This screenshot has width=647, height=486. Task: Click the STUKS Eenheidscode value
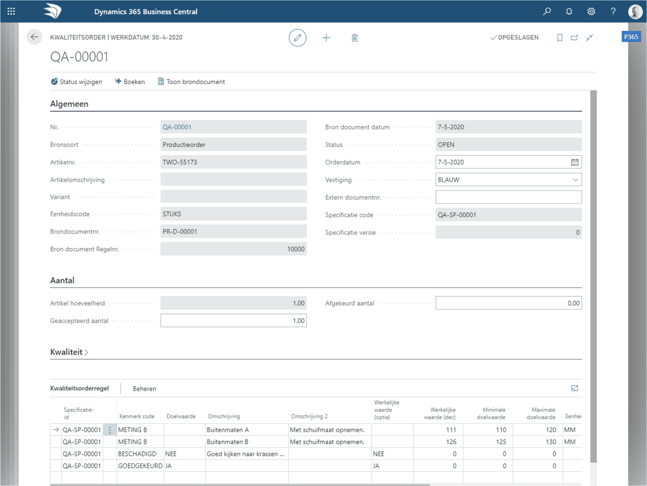(x=234, y=214)
